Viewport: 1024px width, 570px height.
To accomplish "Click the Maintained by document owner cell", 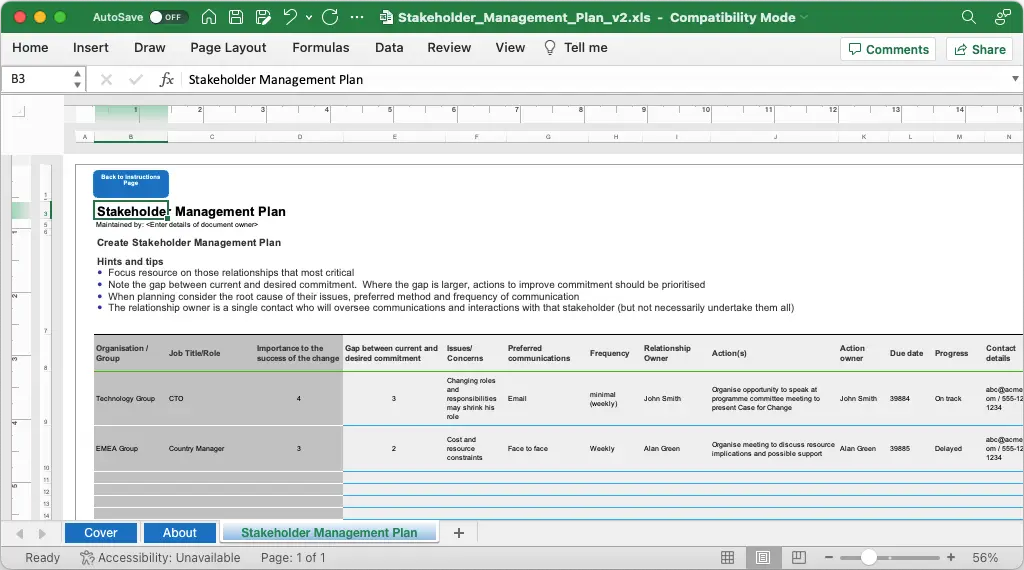I will click(x=177, y=225).
